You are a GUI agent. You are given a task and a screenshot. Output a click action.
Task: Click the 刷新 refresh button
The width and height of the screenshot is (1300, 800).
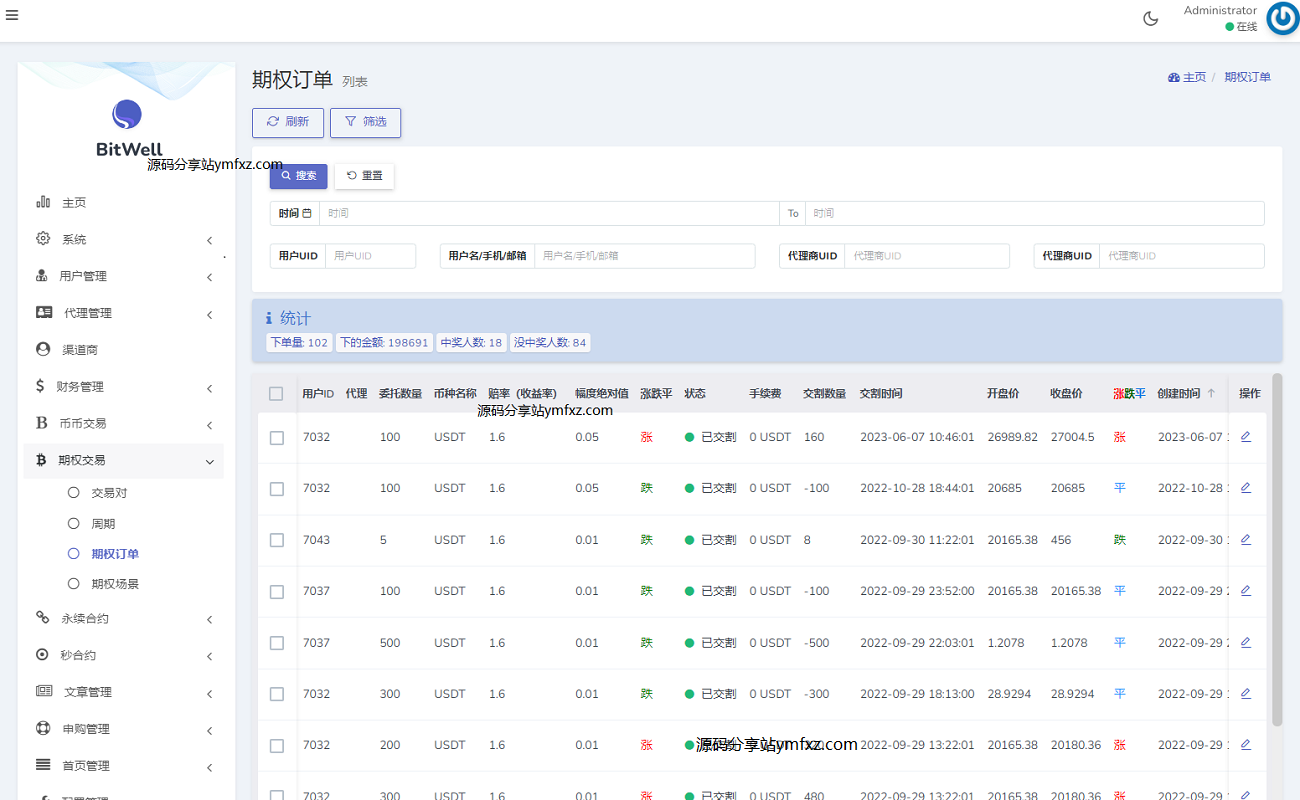[x=288, y=122]
